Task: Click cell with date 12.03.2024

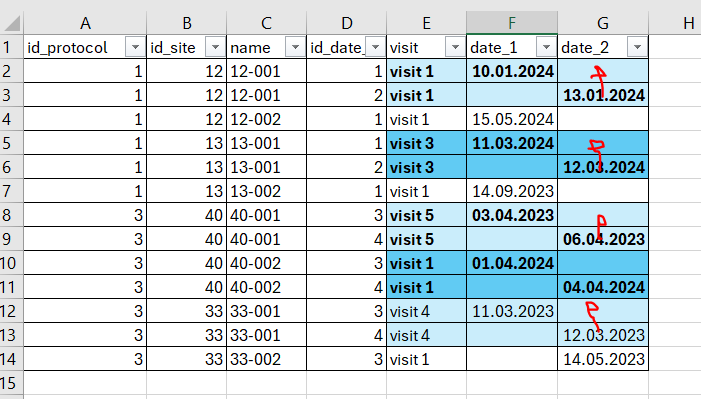Action: (x=603, y=167)
